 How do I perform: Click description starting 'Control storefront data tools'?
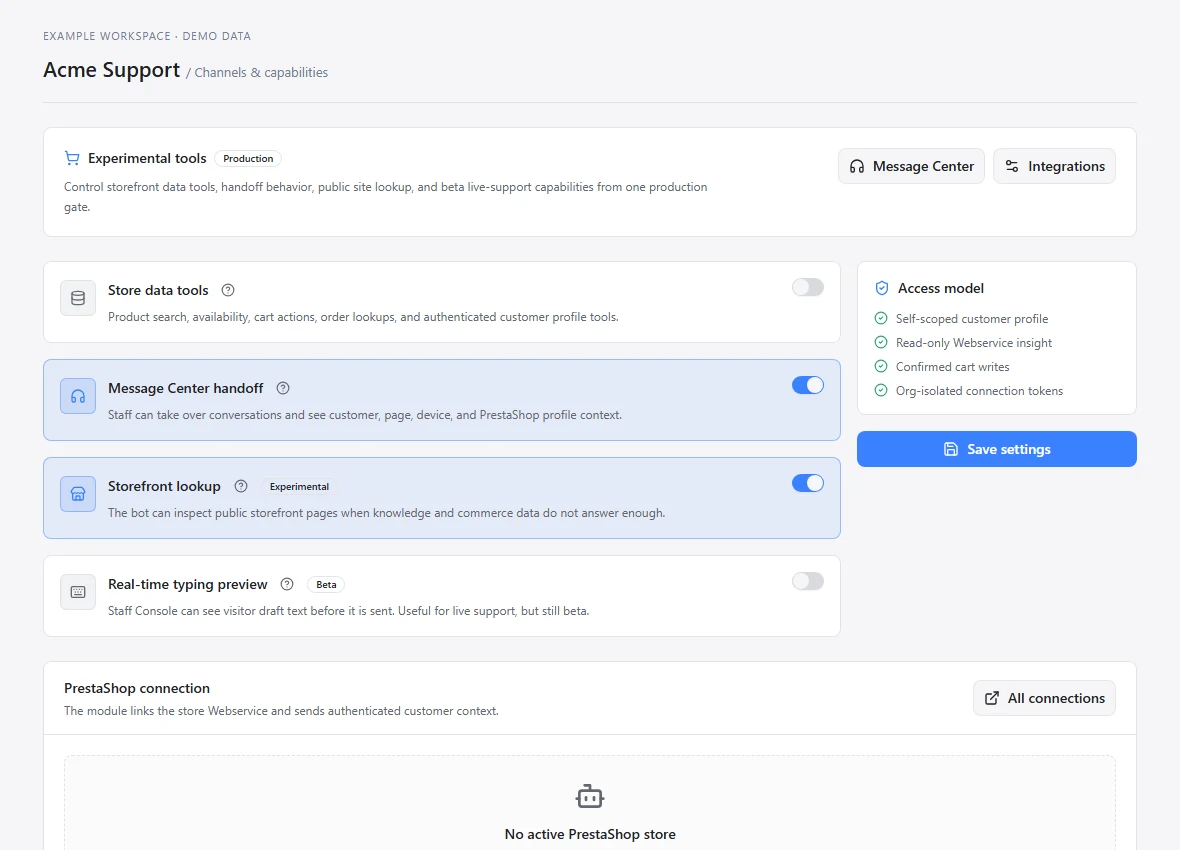pyautogui.click(x=385, y=197)
